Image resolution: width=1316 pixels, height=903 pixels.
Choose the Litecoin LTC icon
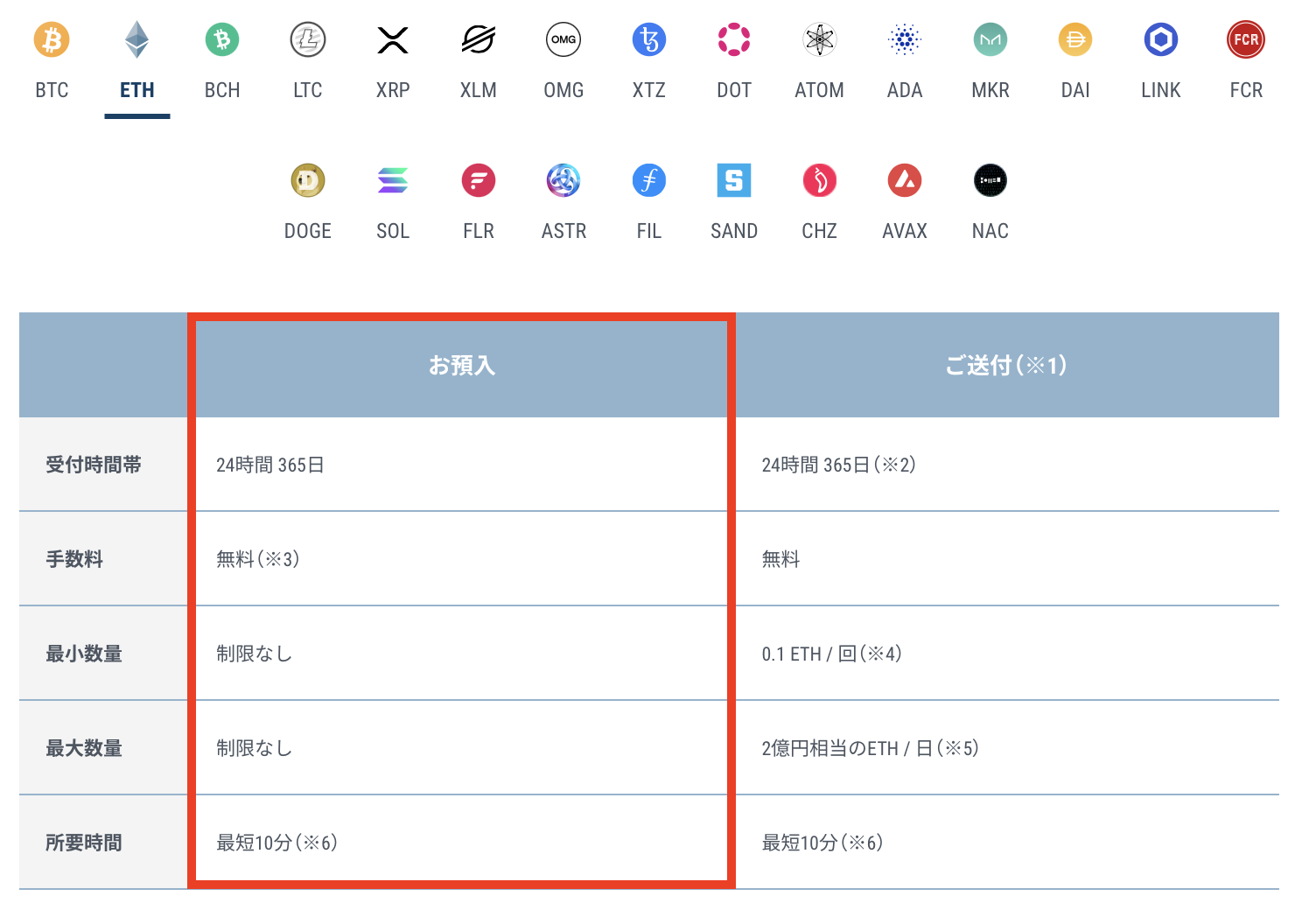pyautogui.click(x=308, y=39)
